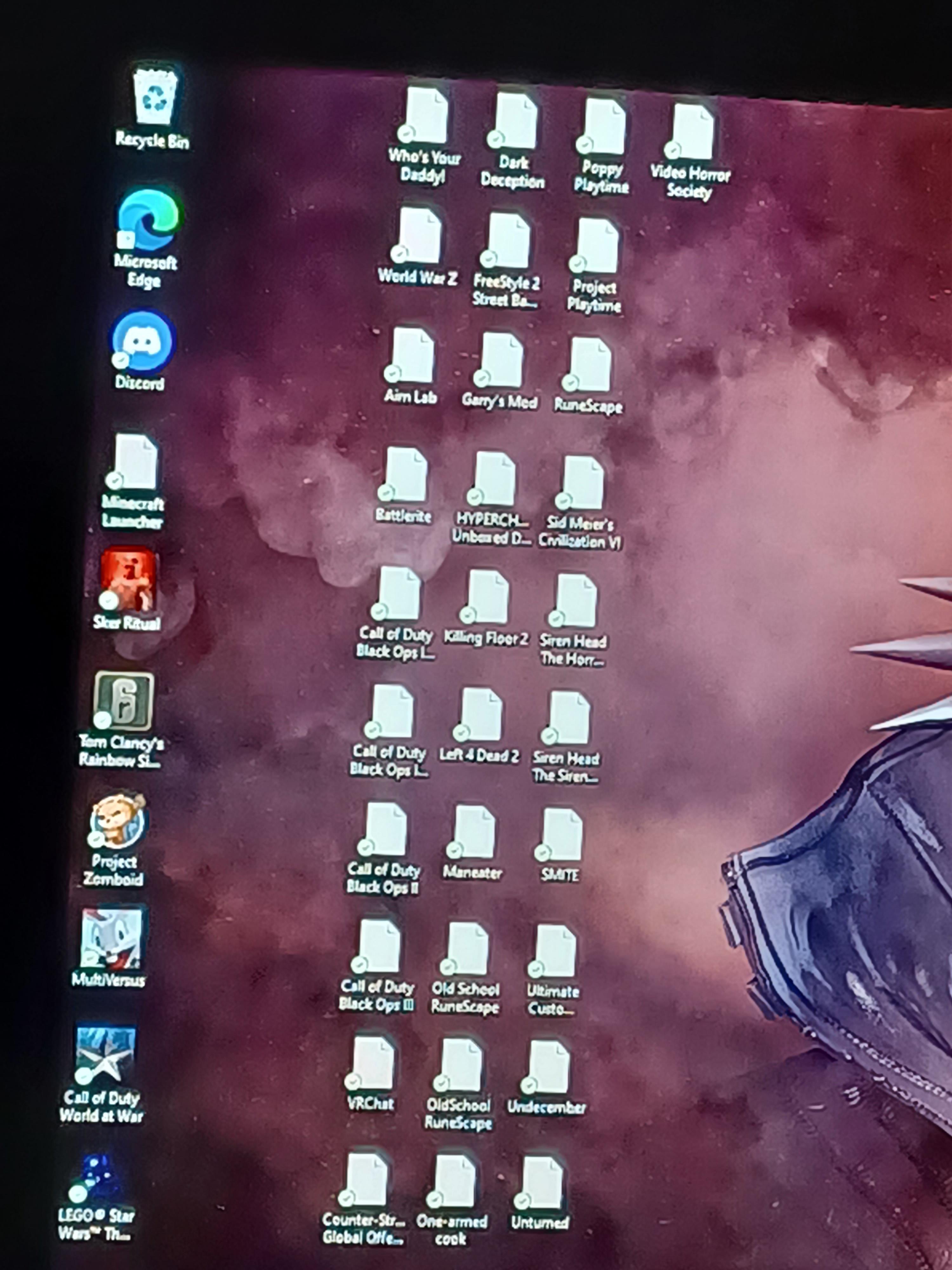Select the Dark Deception file icon
Image resolution: width=952 pixels, height=1270 pixels.
513,141
